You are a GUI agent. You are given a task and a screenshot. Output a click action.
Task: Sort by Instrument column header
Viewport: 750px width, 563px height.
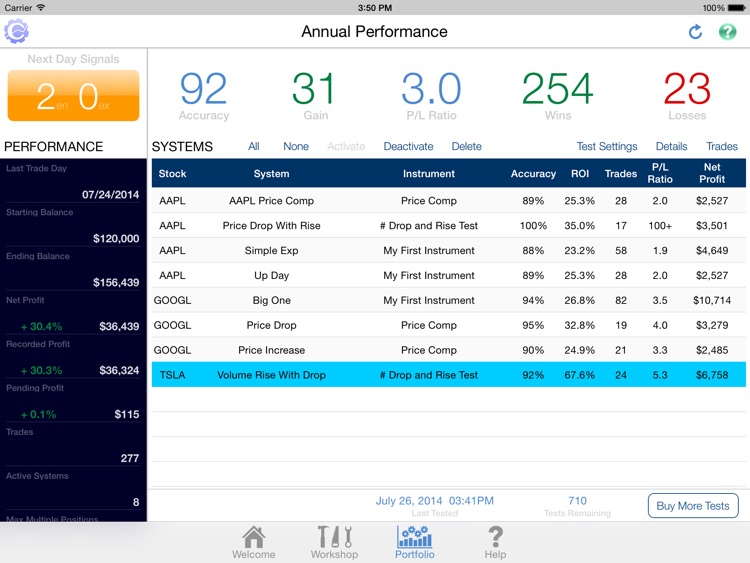click(429, 174)
